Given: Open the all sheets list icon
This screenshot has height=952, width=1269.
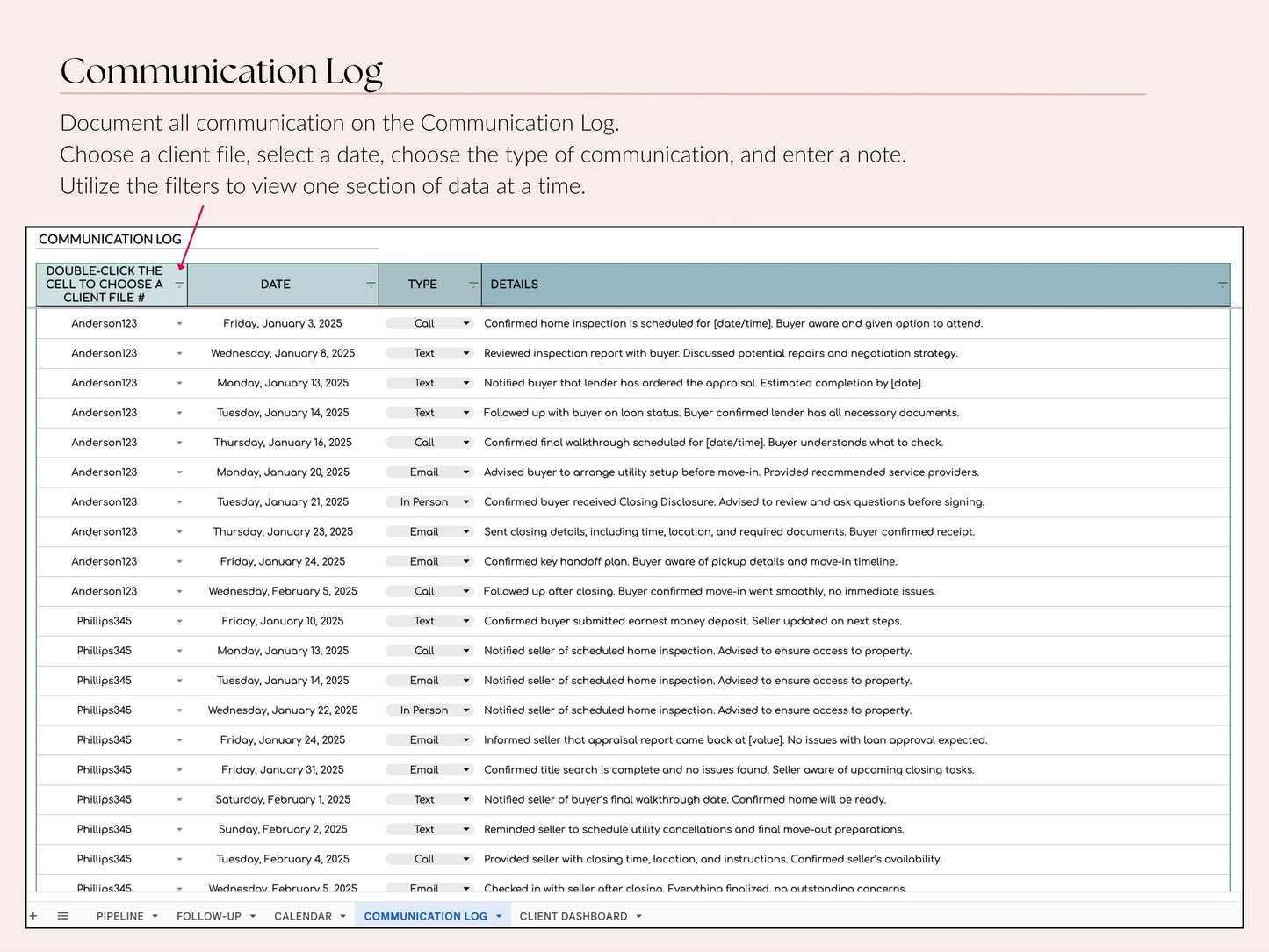Looking at the screenshot, I should pos(63,916).
